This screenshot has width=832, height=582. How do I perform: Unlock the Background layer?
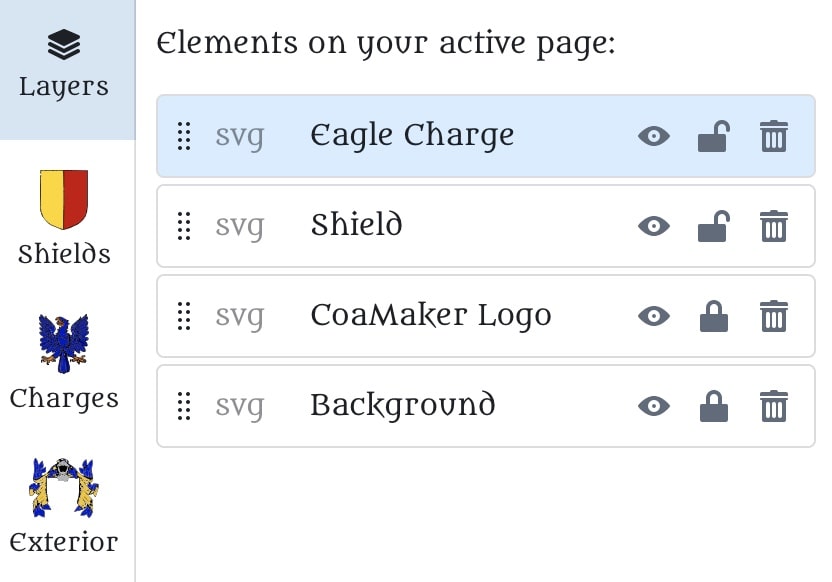coord(713,406)
